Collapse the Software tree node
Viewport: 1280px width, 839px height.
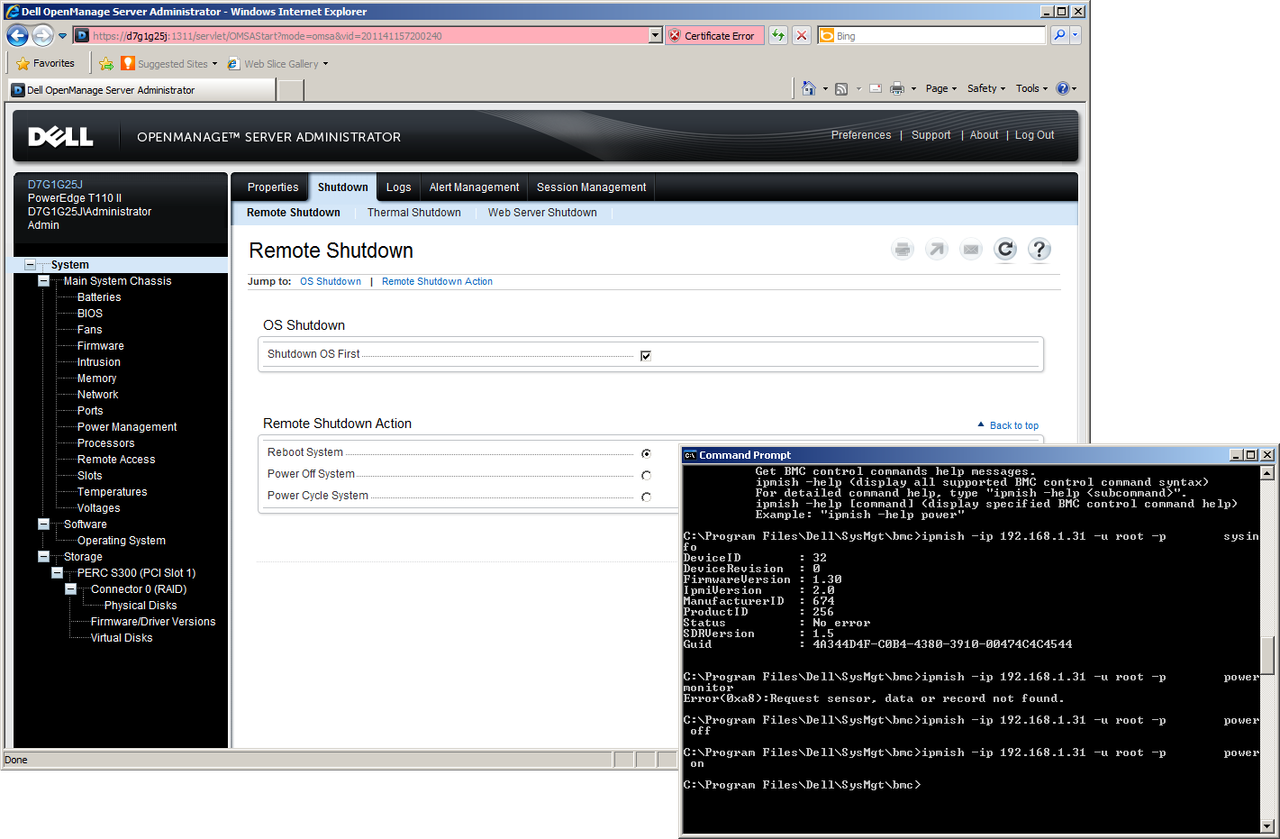(x=43, y=524)
